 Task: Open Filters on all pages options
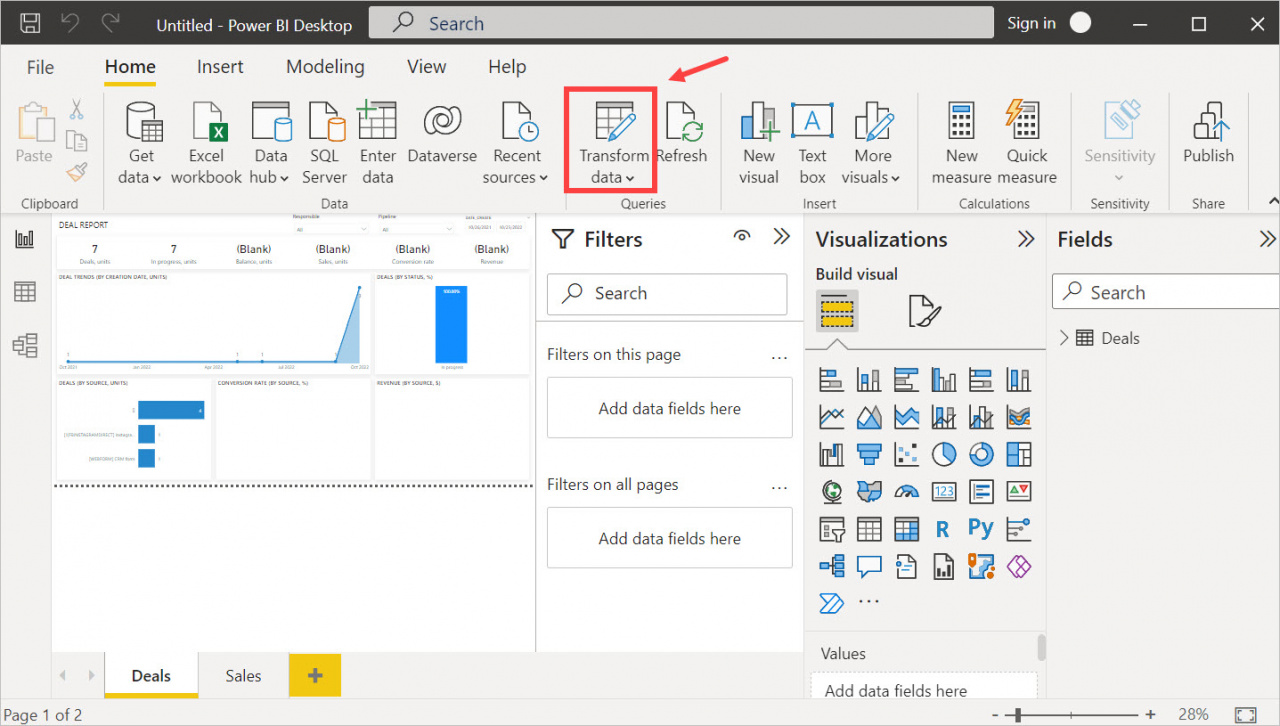(x=780, y=486)
